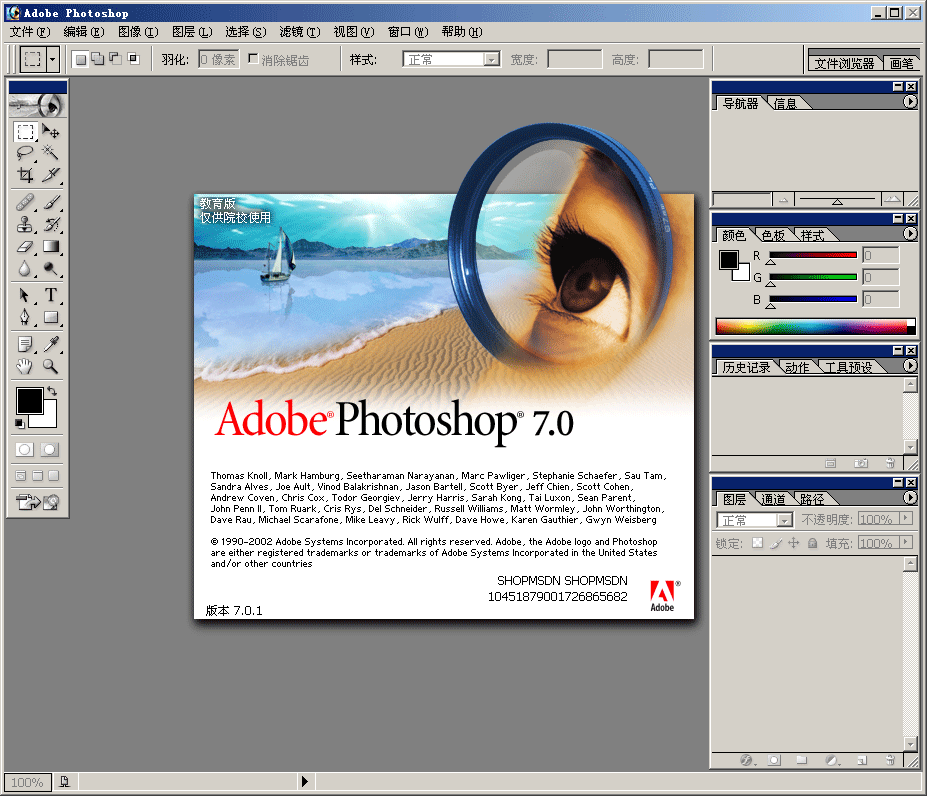Open the Color panel options menu
The height and width of the screenshot is (796, 927).
coord(910,234)
